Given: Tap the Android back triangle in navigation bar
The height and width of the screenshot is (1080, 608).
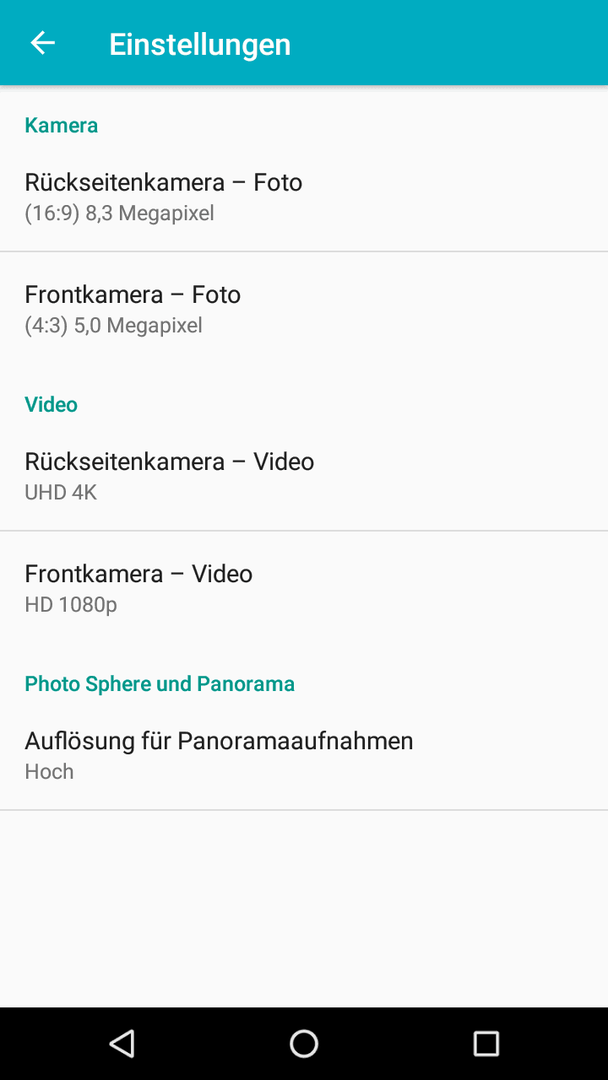Looking at the screenshot, I should 121,1043.
